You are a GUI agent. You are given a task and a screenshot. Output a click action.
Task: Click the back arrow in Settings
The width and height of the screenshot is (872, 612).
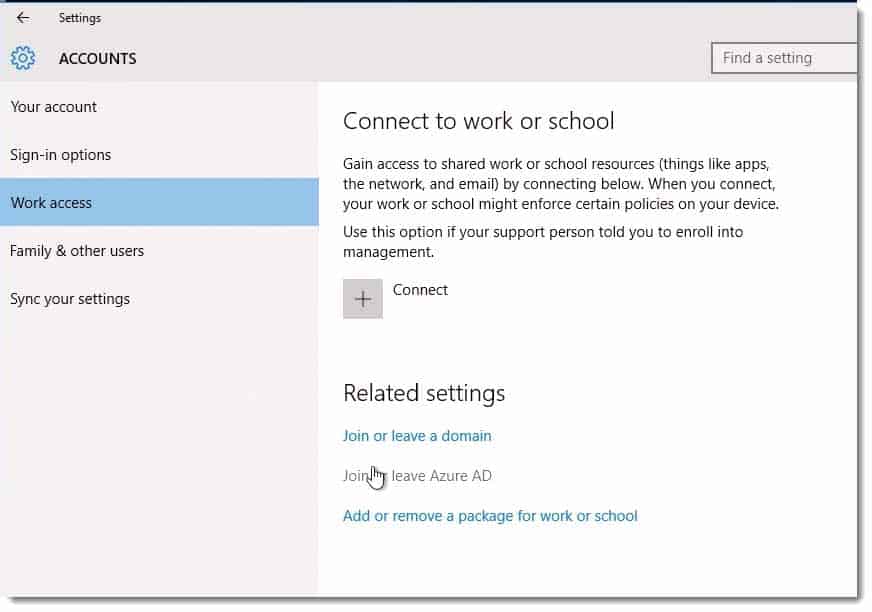click(23, 18)
